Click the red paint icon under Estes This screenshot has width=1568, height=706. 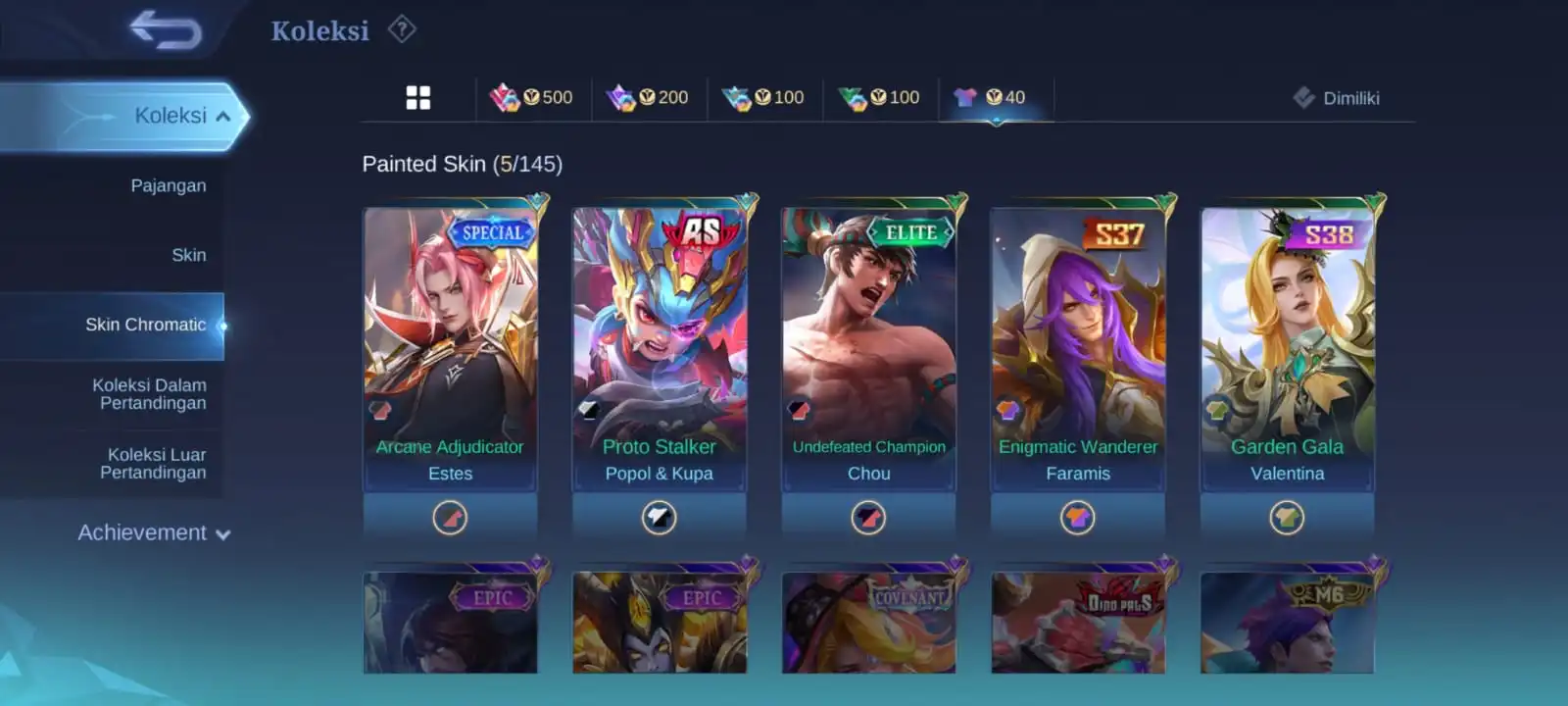[x=450, y=517]
